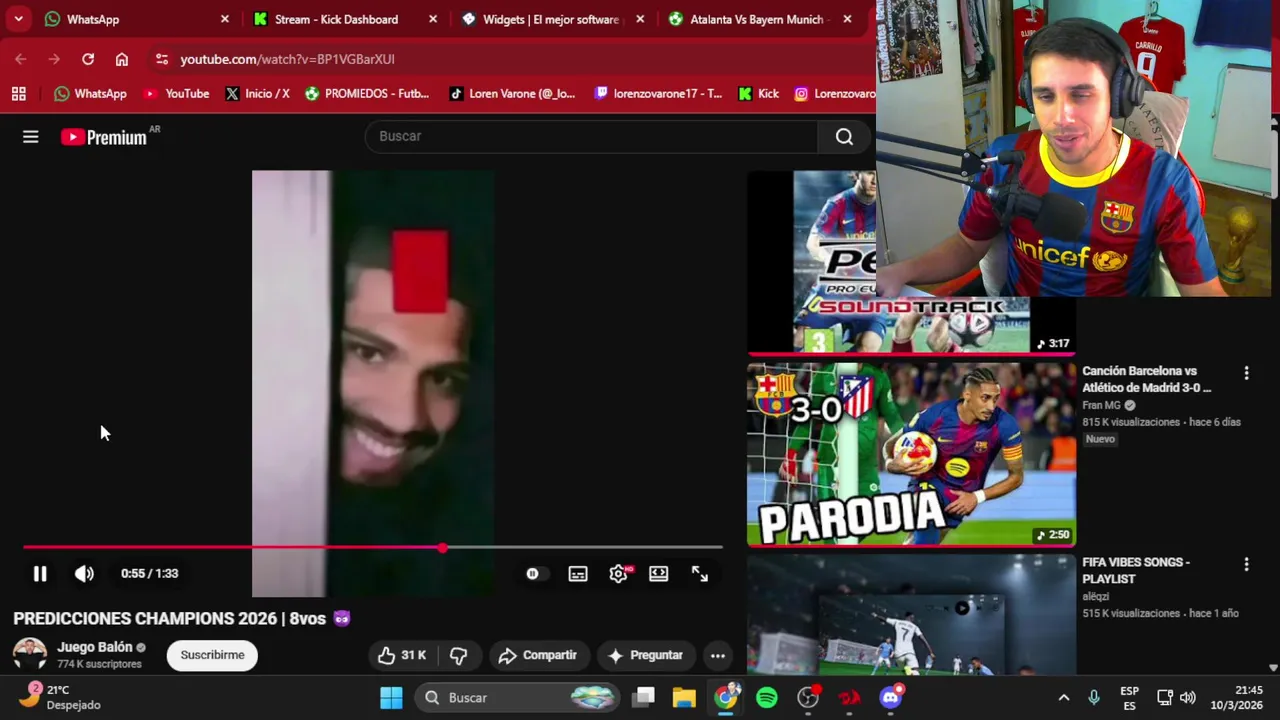
Task: Open the WhatsApp bookmark
Action: [x=90, y=93]
